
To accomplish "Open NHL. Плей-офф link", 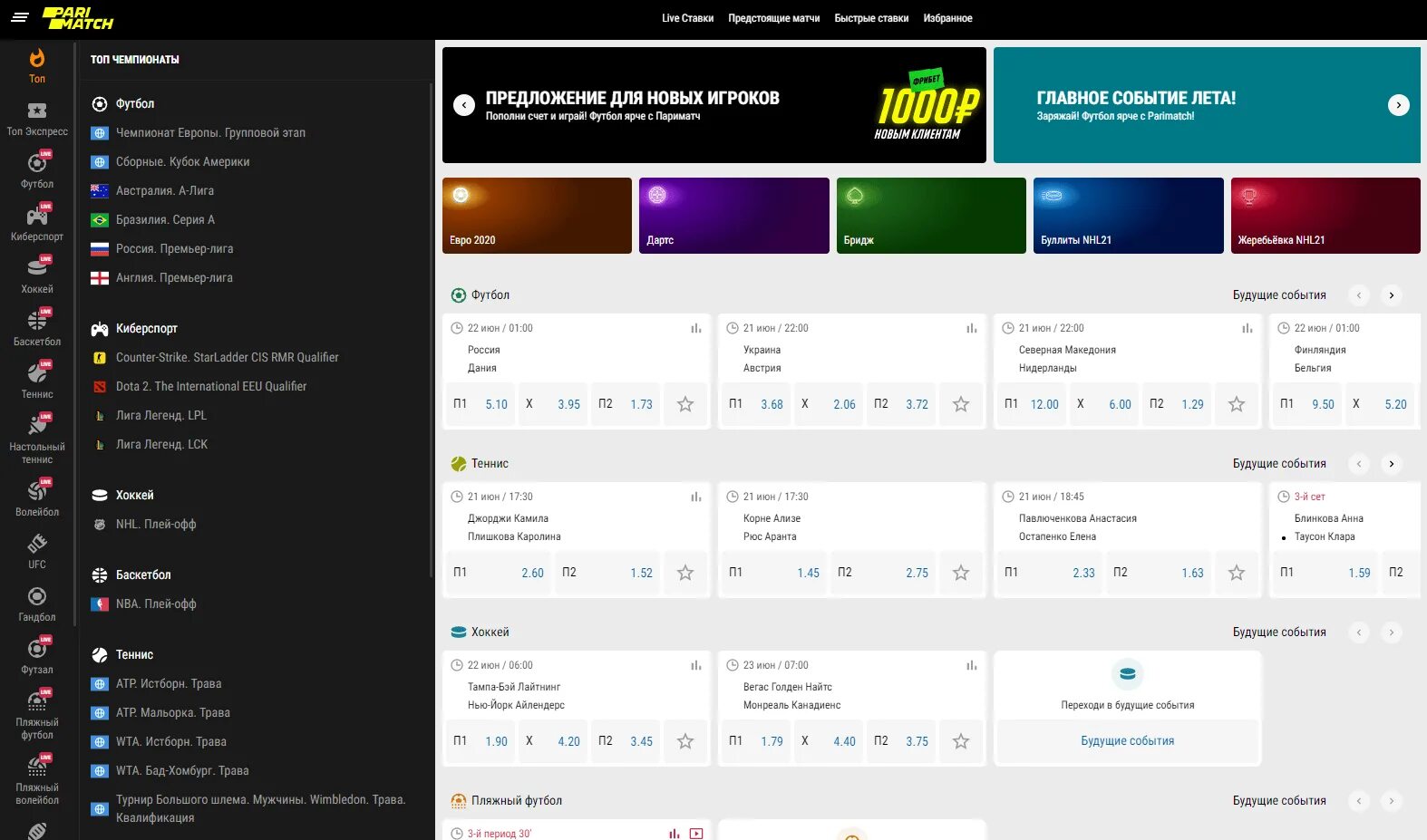I will 156,524.
